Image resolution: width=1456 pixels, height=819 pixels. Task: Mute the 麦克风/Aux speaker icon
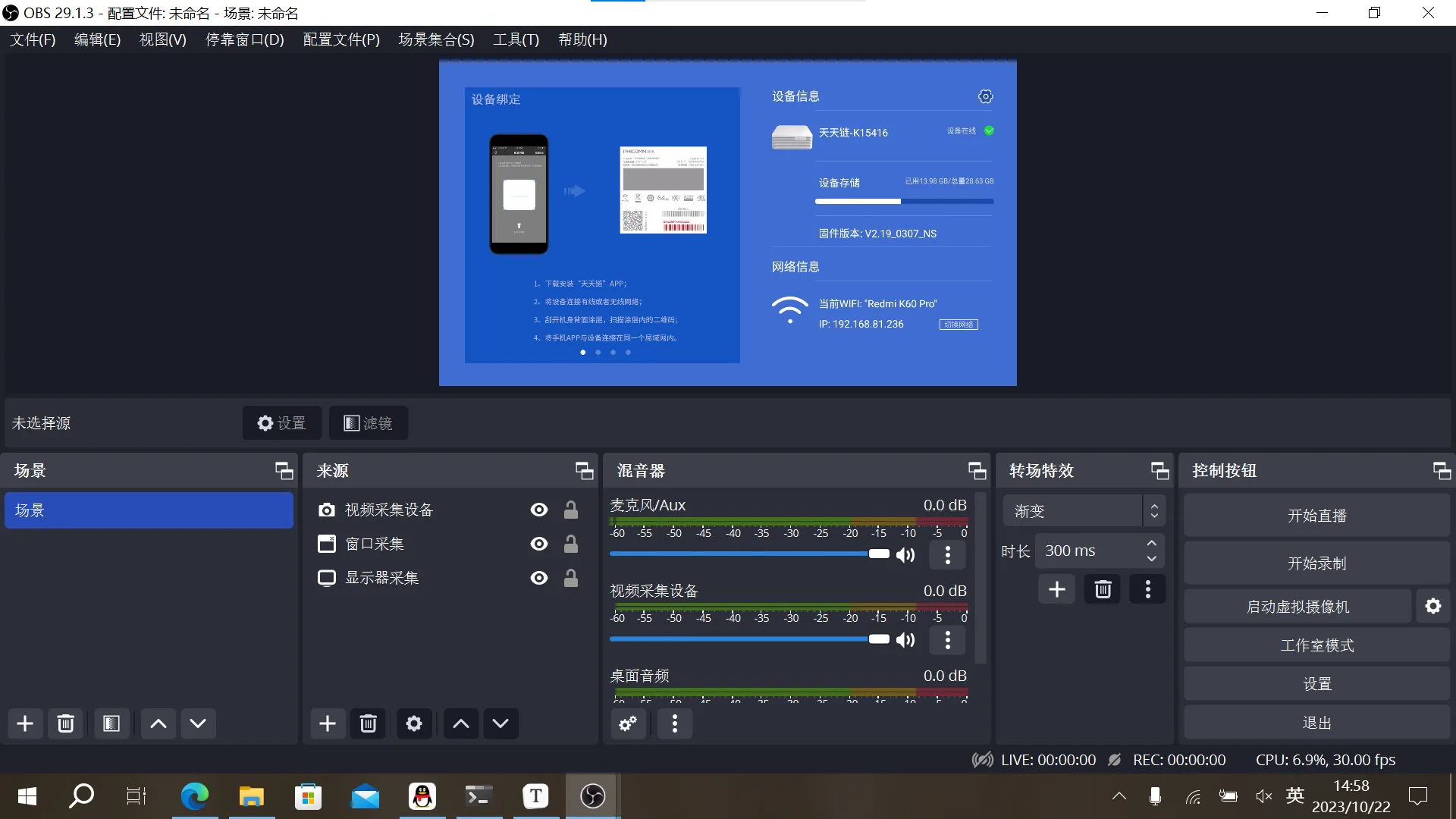(x=905, y=555)
